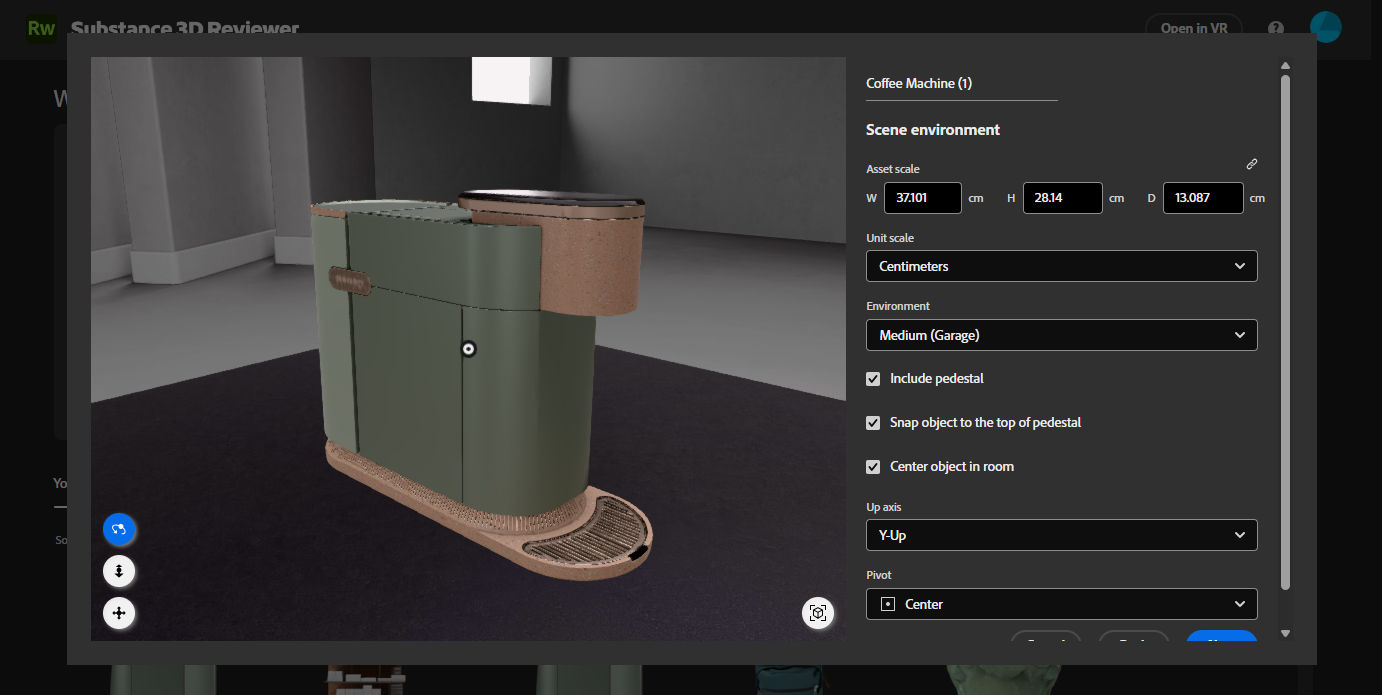Image resolution: width=1382 pixels, height=695 pixels.
Task: Click the Environment label above the dropdown
Action: pos(898,306)
